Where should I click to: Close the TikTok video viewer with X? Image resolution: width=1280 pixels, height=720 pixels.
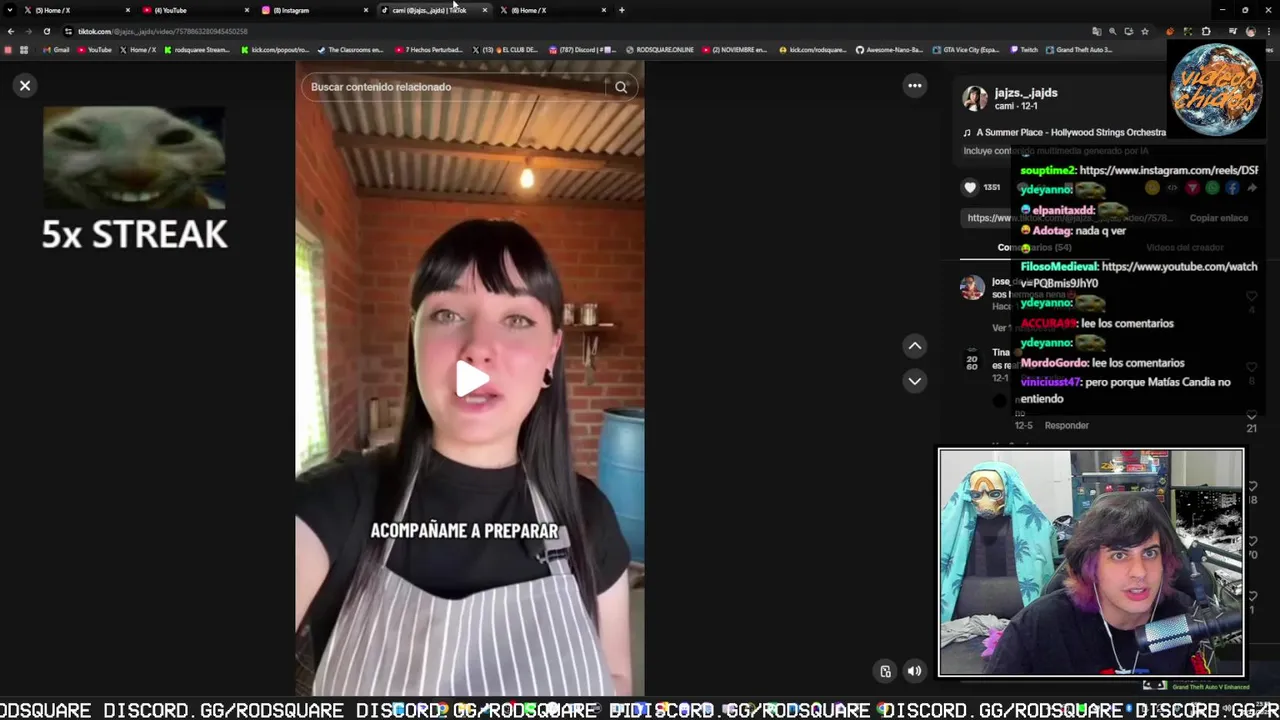click(x=25, y=85)
